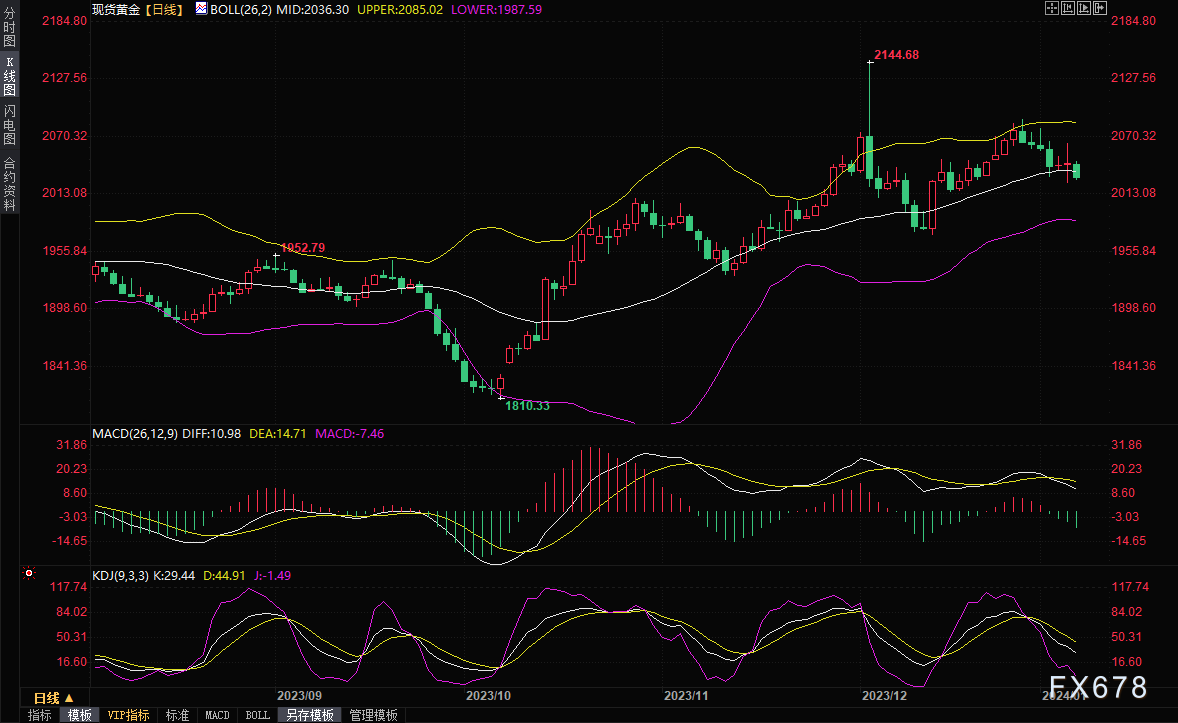1178x723 pixels.
Task: Click the MID:2036.30 value
Action: (x=313, y=10)
